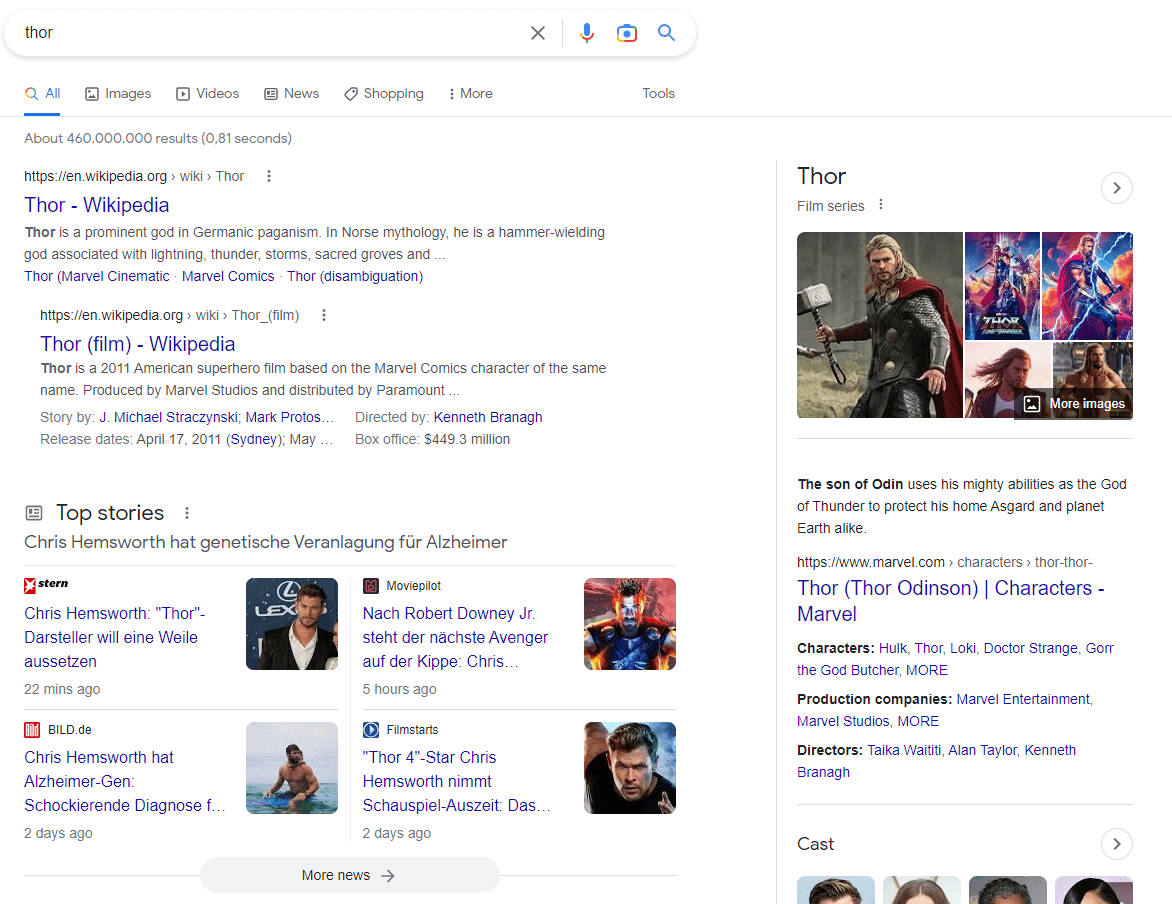Click MORE after Marvel Studios

(918, 722)
